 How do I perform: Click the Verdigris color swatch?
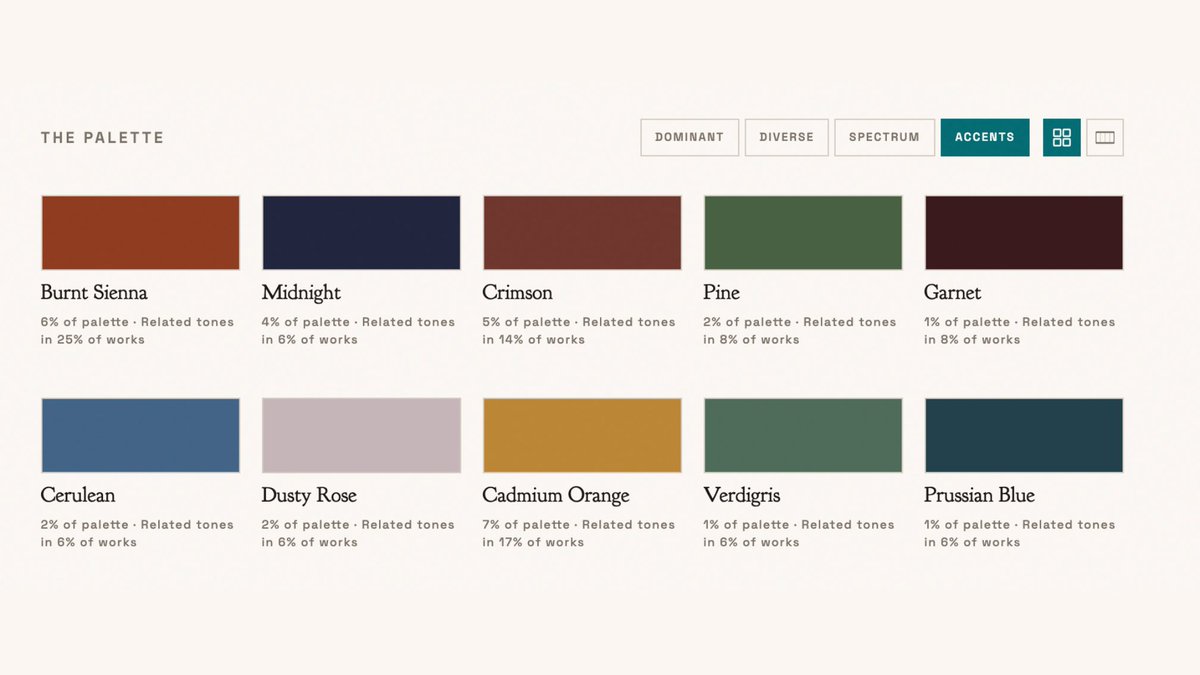(803, 435)
